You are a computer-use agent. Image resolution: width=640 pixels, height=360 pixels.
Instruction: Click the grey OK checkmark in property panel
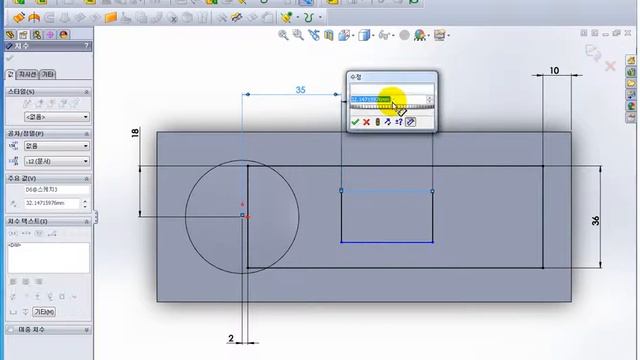pyautogui.click(x=10, y=59)
